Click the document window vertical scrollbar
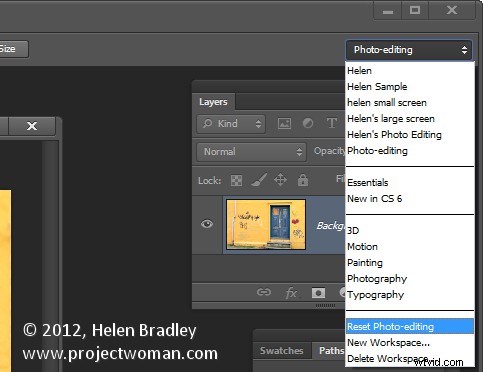Viewport: 483px width, 372px height. coord(50,256)
